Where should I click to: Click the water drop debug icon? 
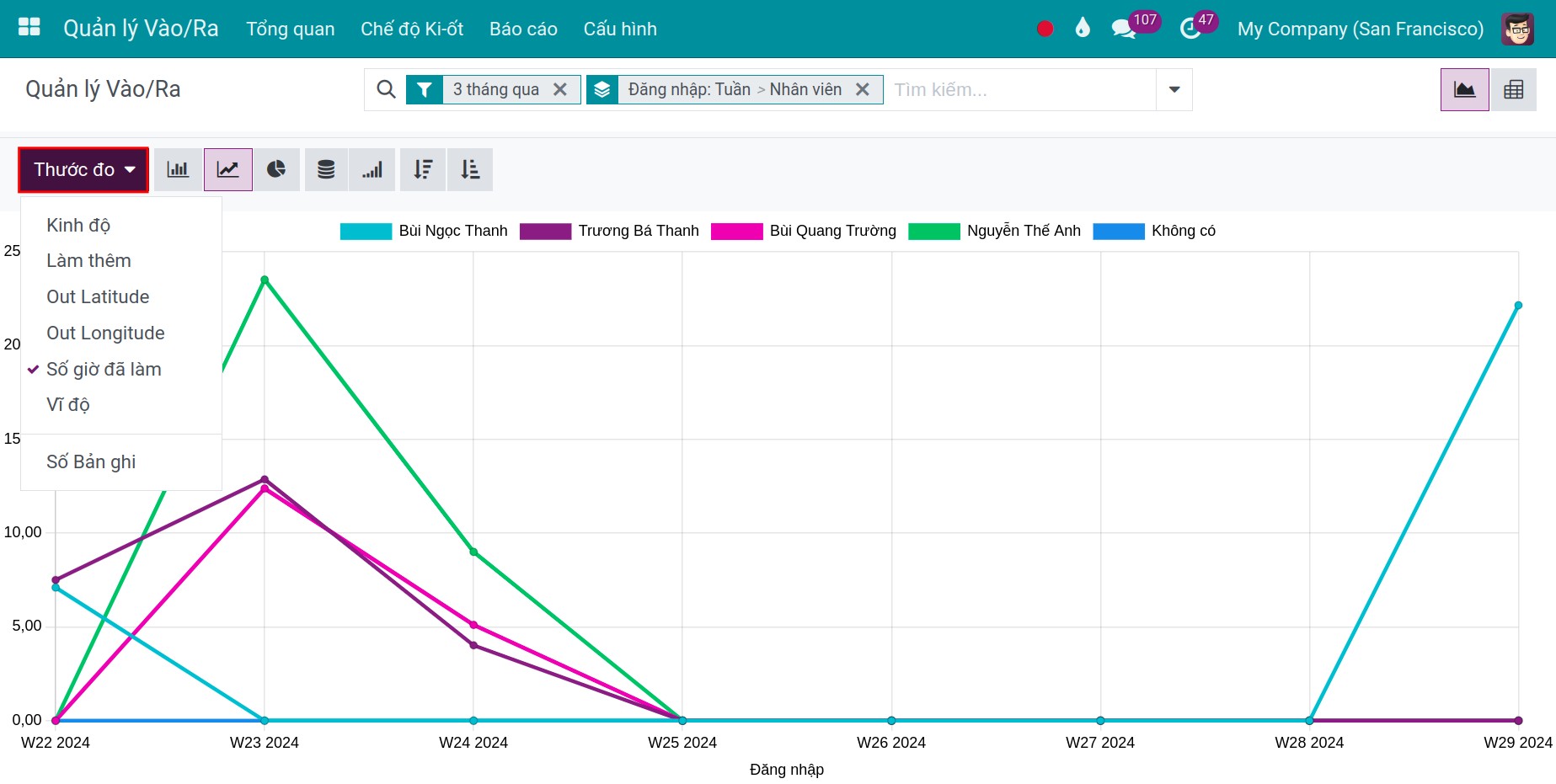pos(1083,28)
